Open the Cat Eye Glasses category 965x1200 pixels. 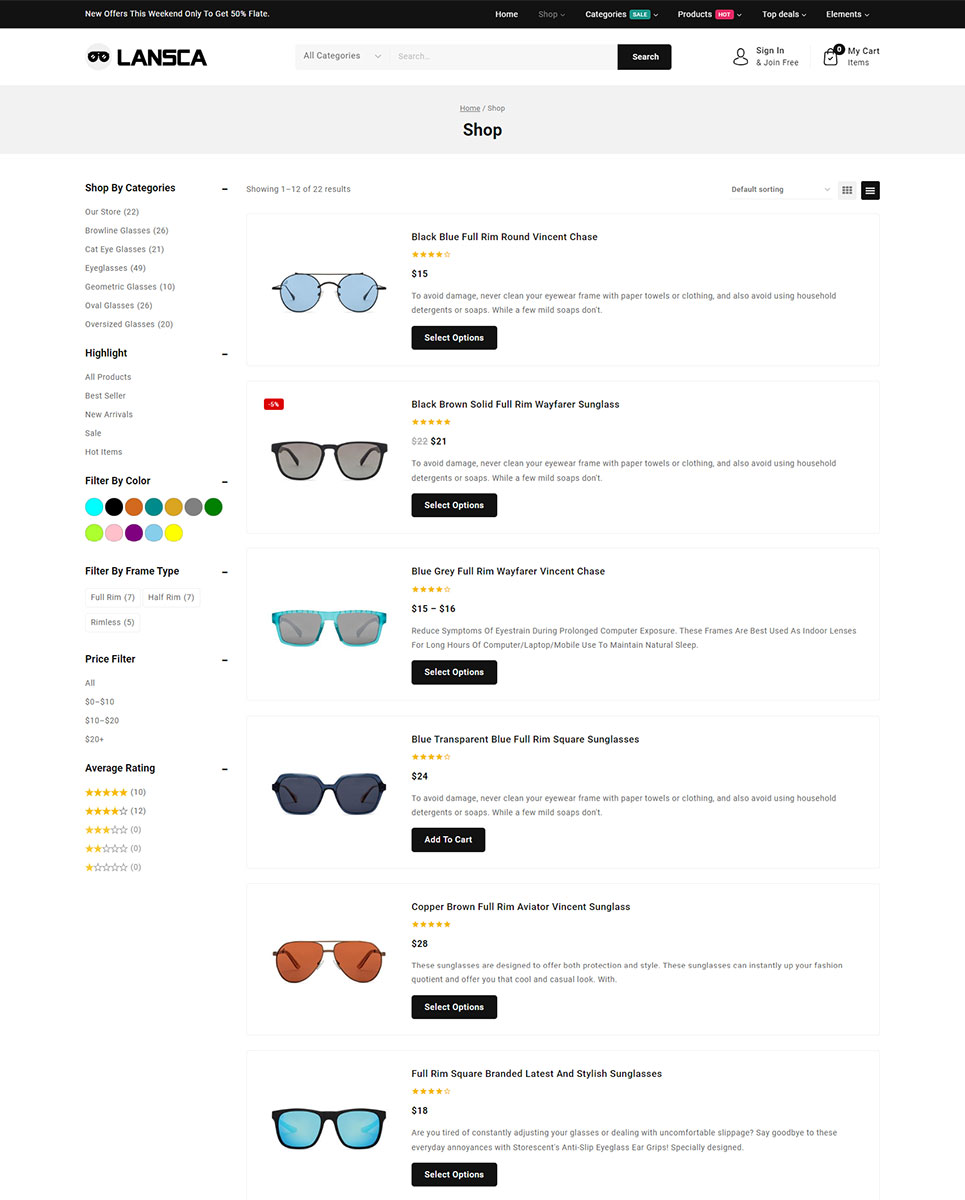[x=124, y=249]
